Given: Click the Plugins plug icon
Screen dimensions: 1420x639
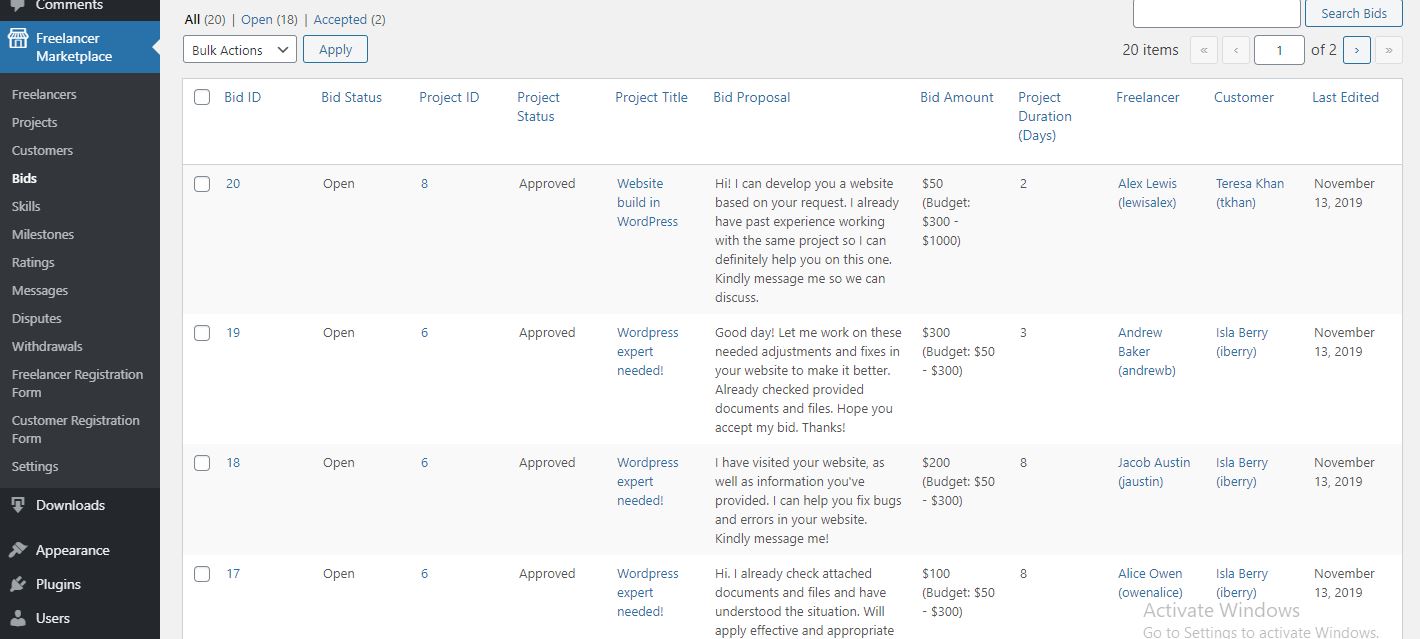Looking at the screenshot, I should (17, 584).
